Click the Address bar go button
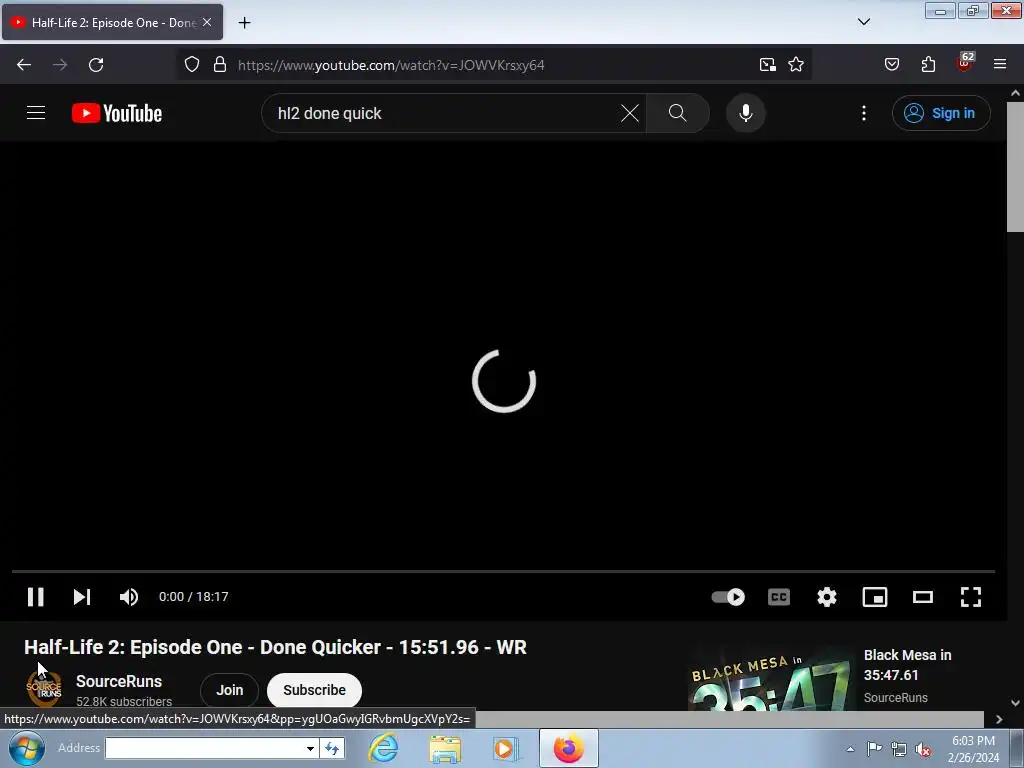The width and height of the screenshot is (1024, 768). (x=332, y=748)
